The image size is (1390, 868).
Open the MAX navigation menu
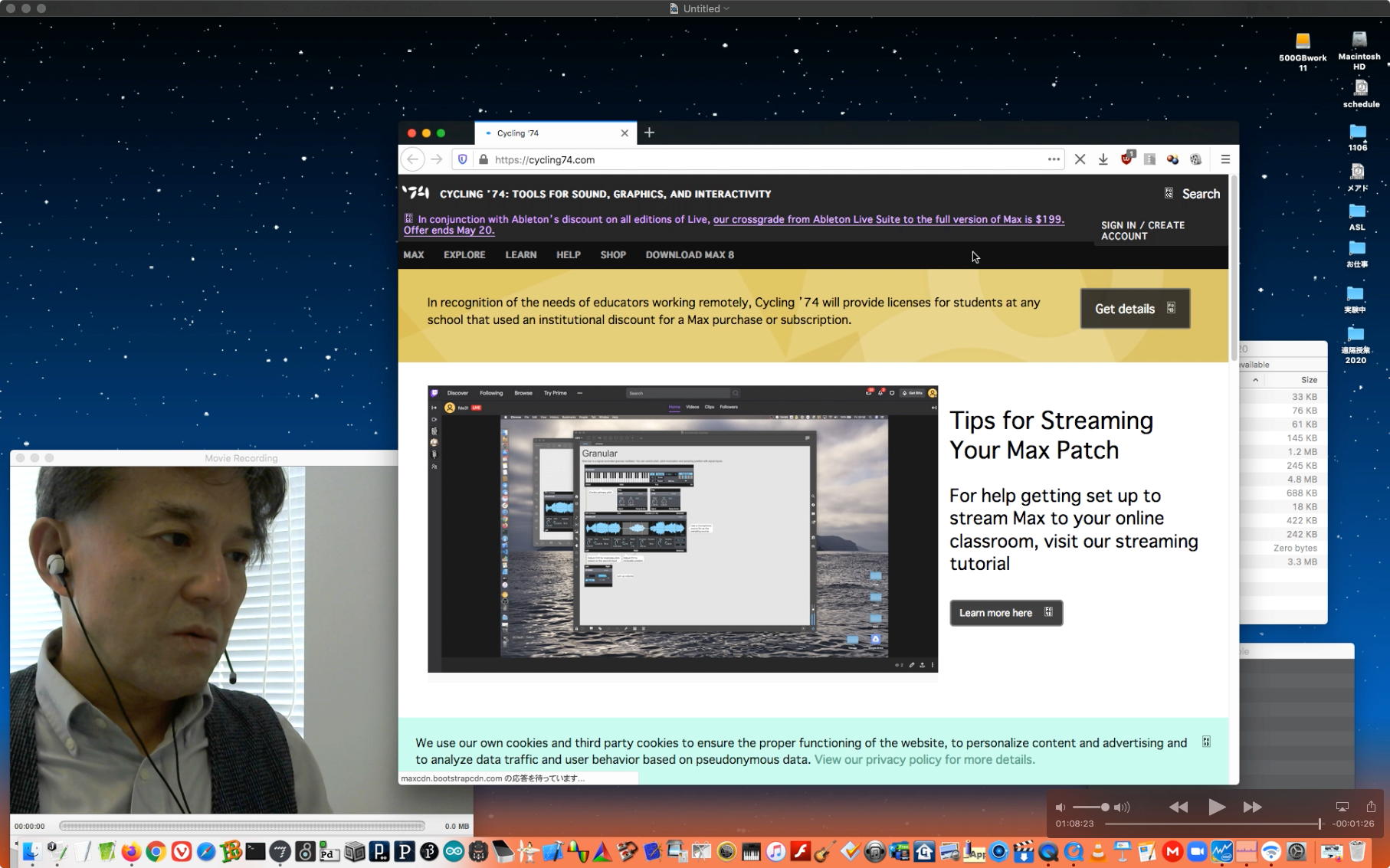tap(414, 254)
